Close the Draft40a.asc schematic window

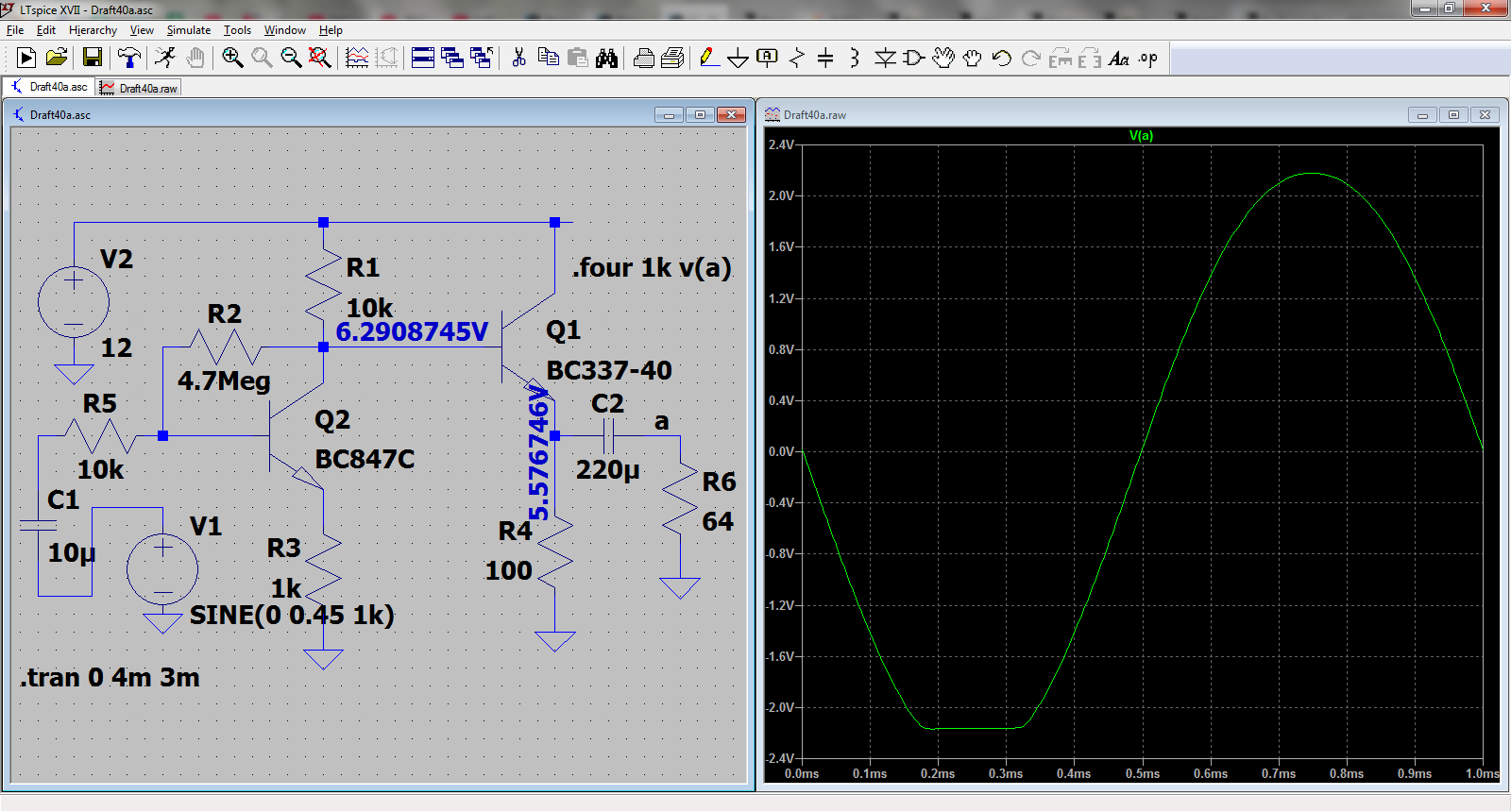pos(731,115)
